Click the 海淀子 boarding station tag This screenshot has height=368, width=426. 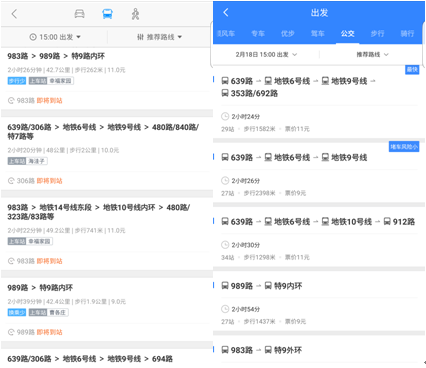tap(28, 161)
